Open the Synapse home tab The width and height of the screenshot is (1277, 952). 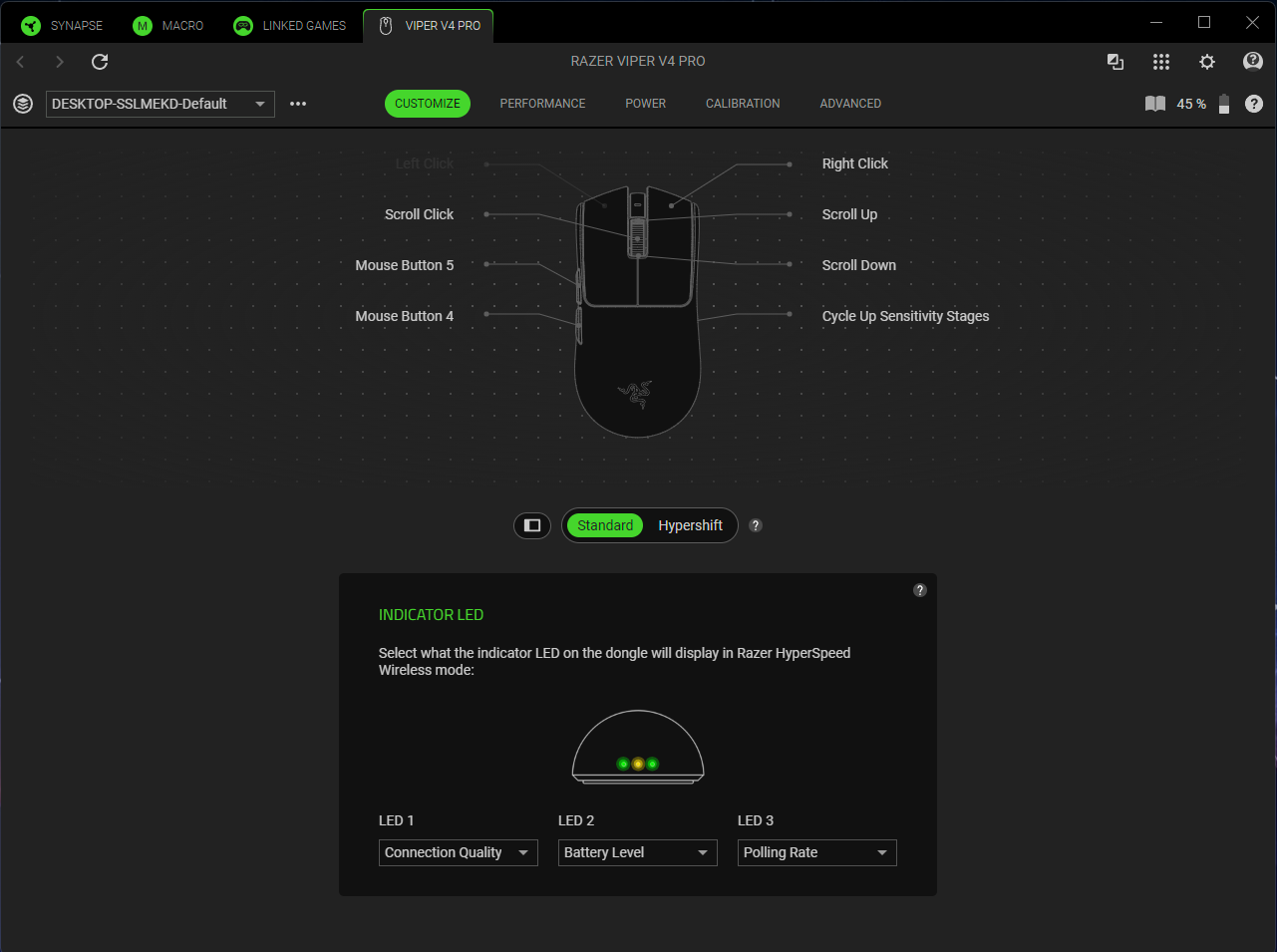pyautogui.click(x=62, y=26)
